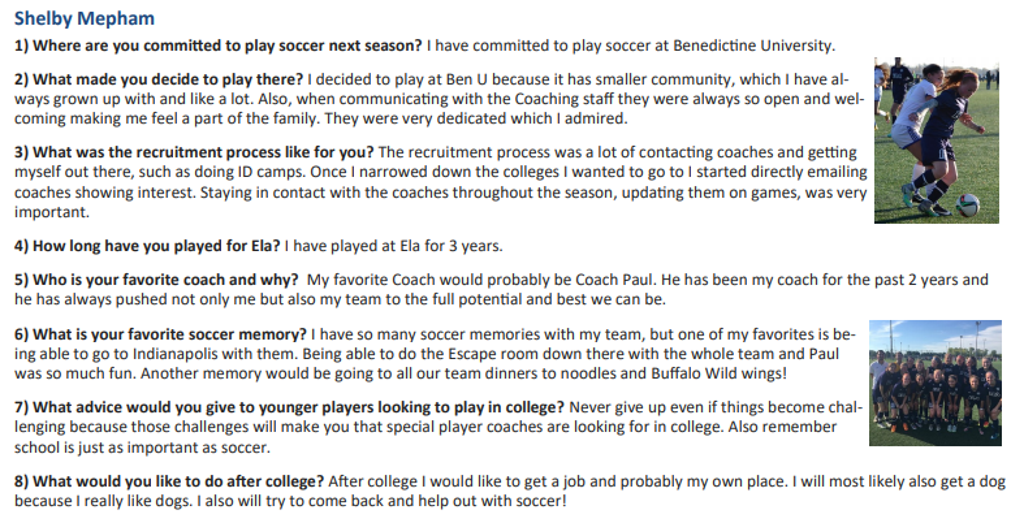Click the soccer ball in the action photo
This screenshot has height=523, width=1024.
967,206
